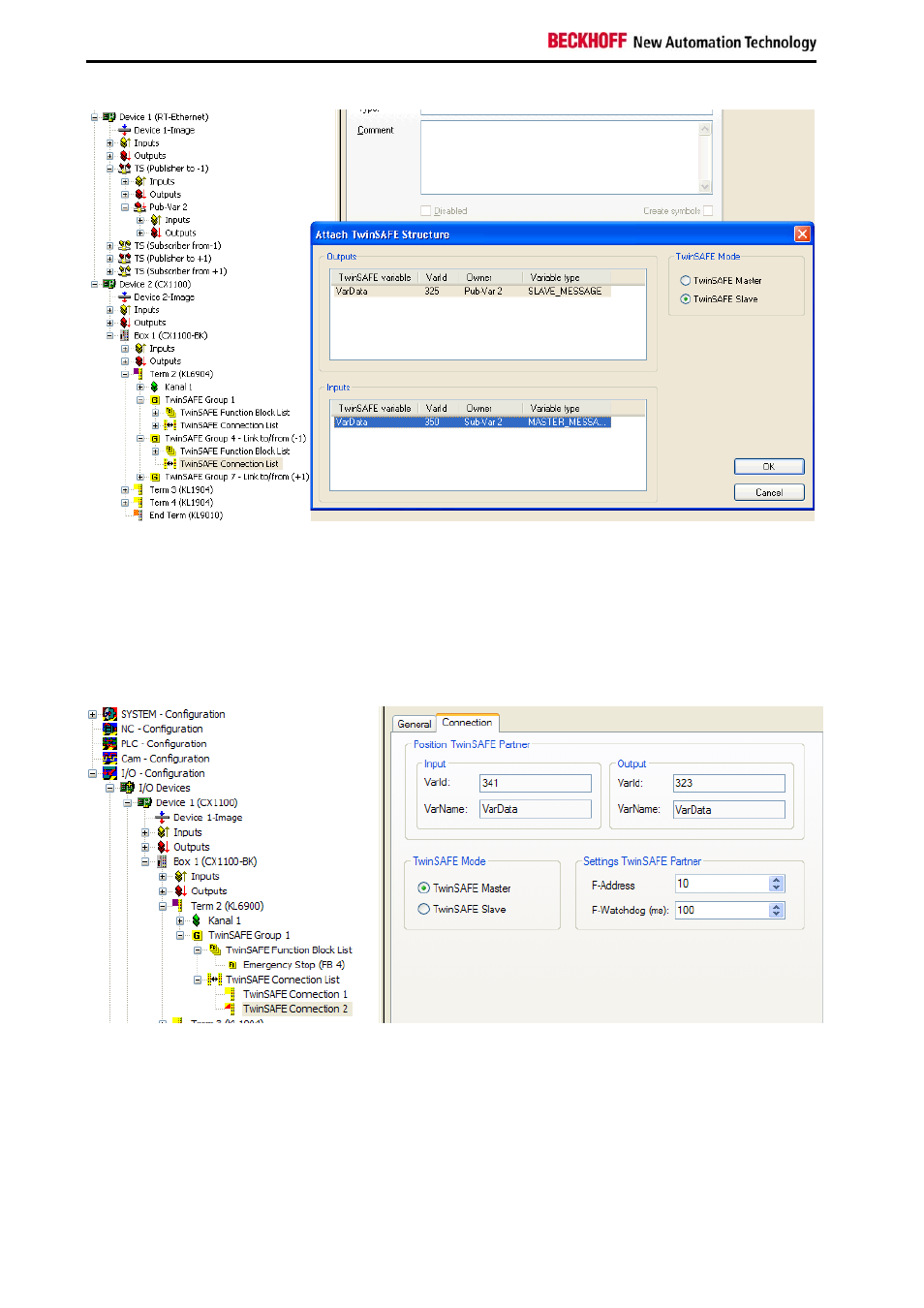Click Cancel in Attach TwinSAFE Structure dialog
This screenshot has width=924, height=1308.
click(769, 493)
